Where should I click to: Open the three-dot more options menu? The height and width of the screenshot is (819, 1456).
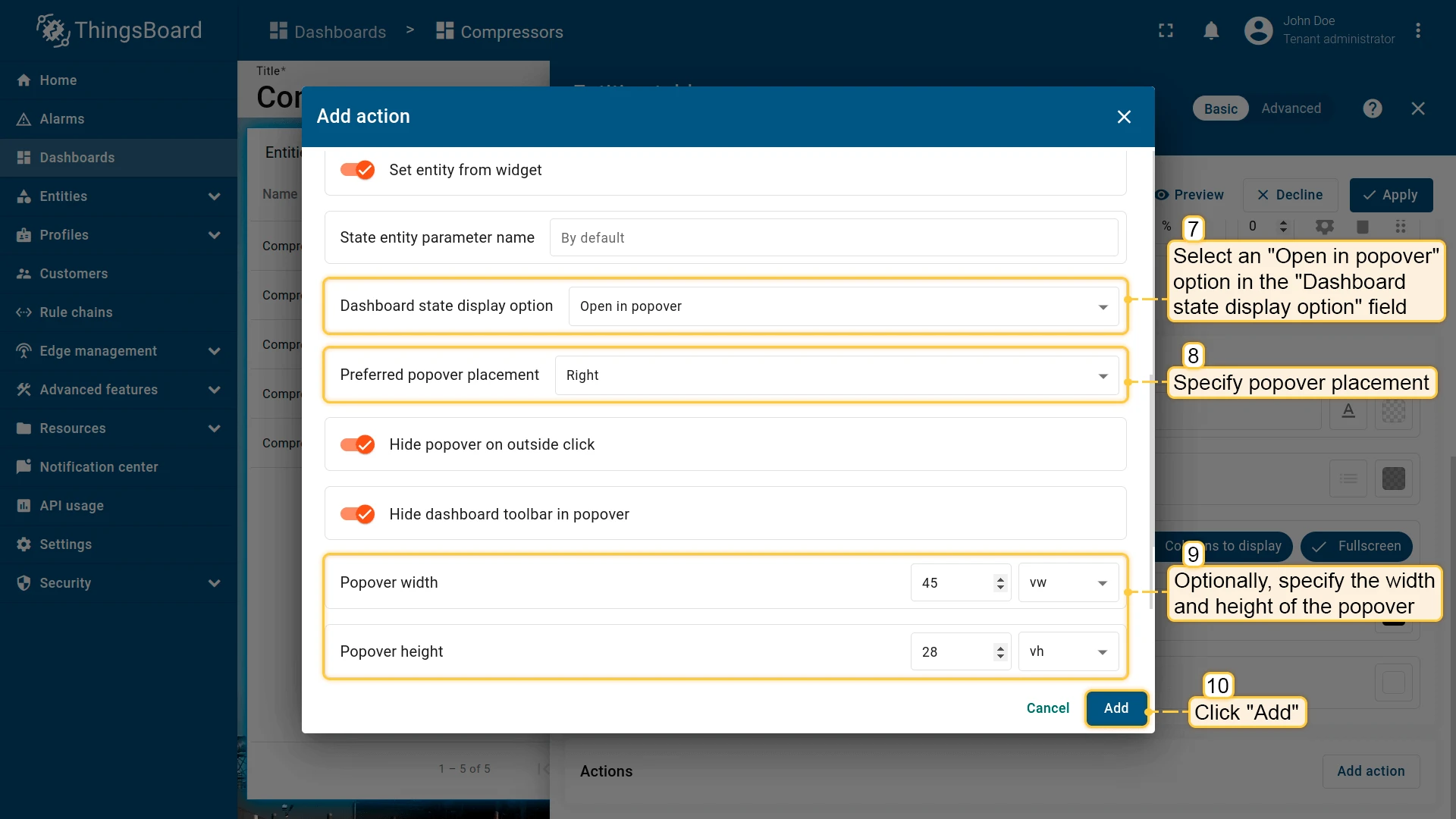tap(1417, 31)
